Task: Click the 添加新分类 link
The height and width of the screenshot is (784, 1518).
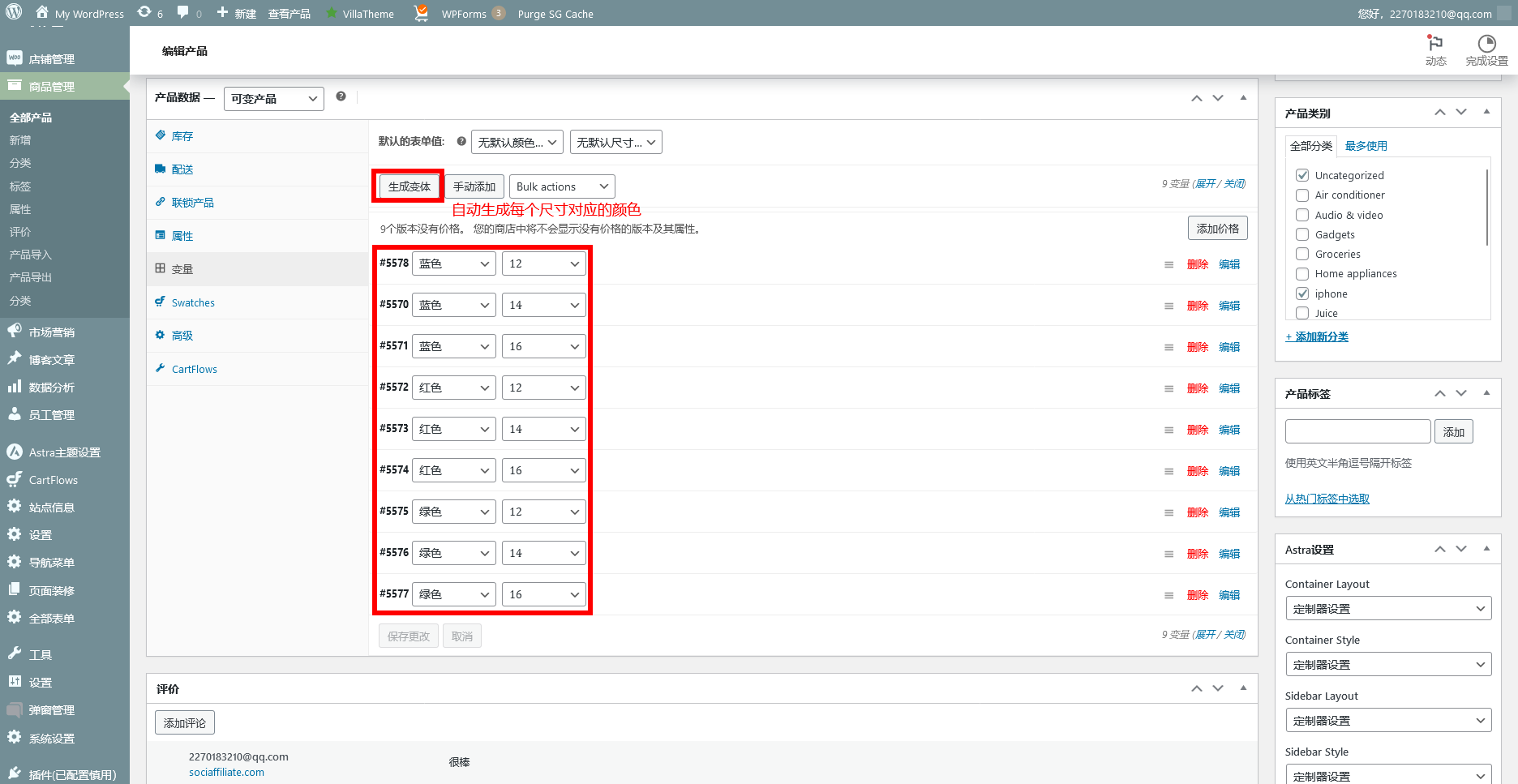Action: [1317, 336]
